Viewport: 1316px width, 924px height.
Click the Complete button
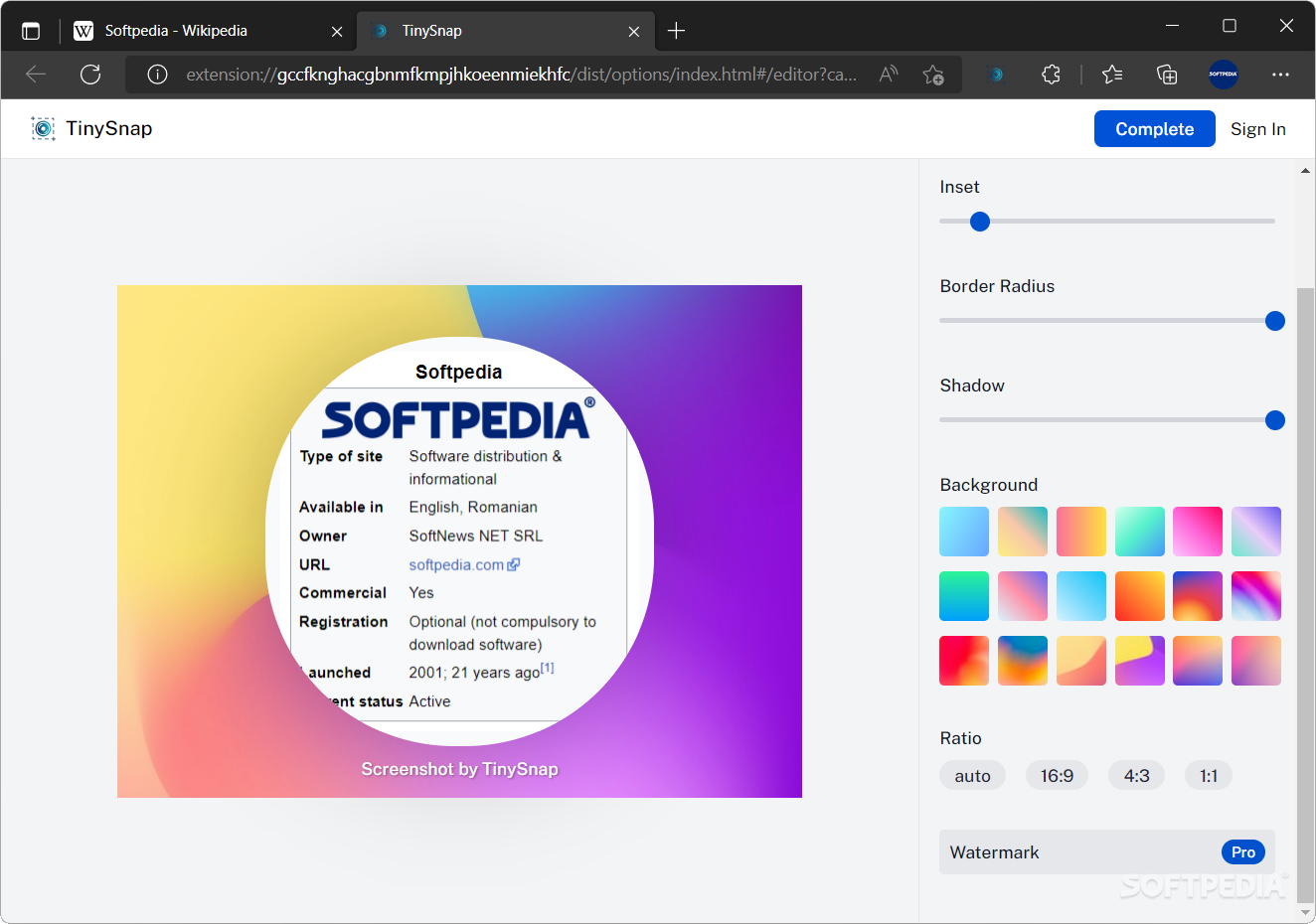1155,129
